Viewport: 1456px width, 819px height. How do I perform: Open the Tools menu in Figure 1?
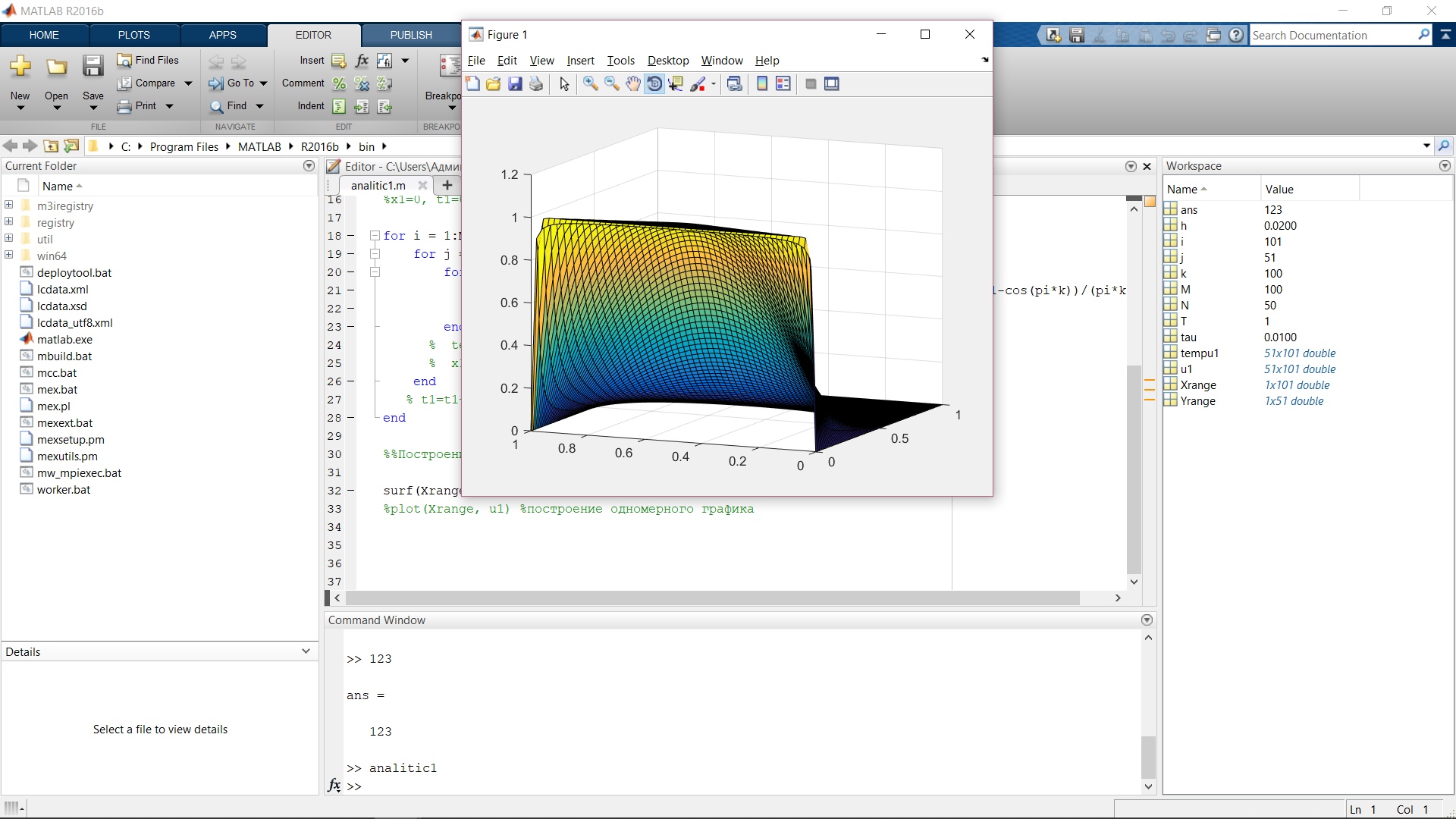(x=620, y=61)
